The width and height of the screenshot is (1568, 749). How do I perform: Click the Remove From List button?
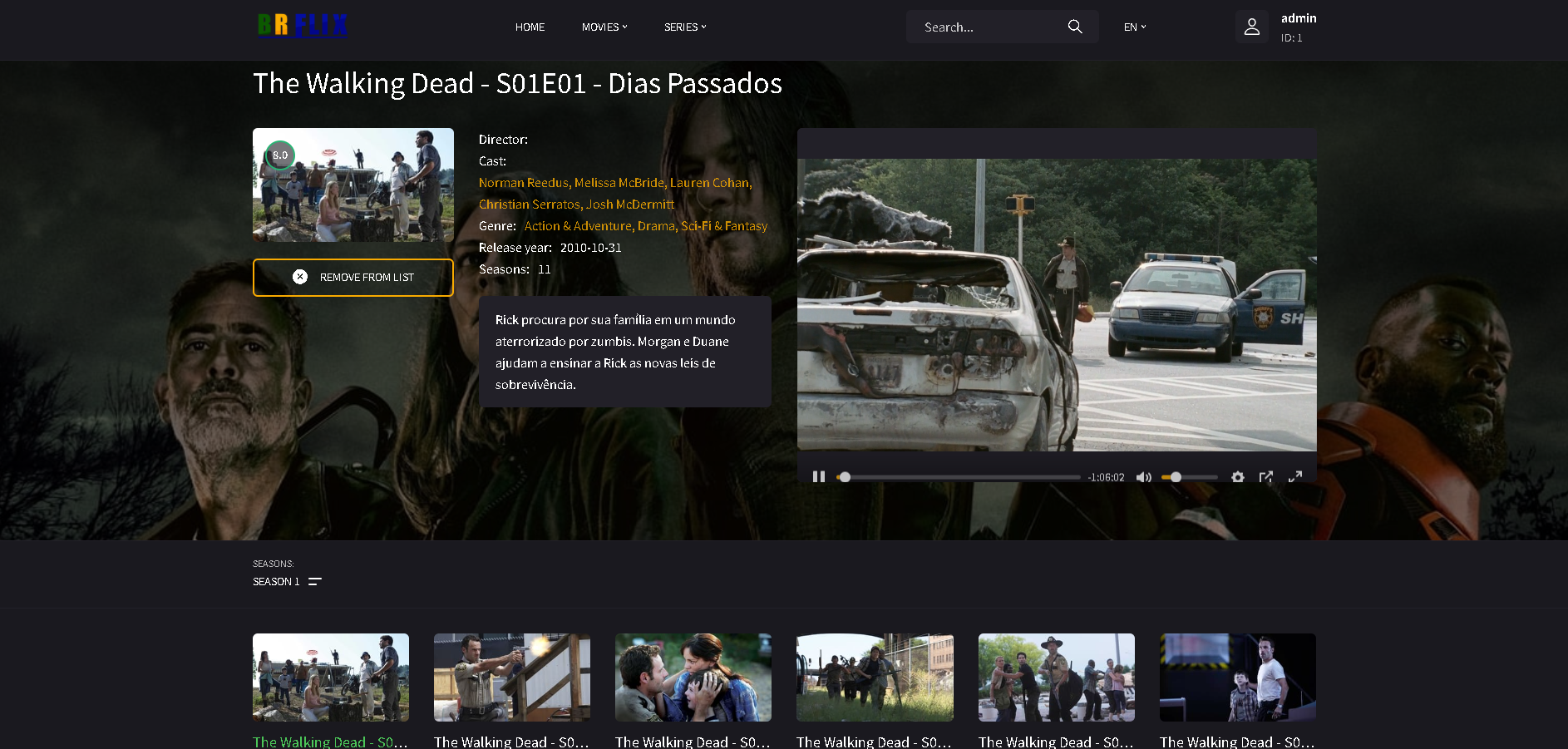[x=353, y=278]
